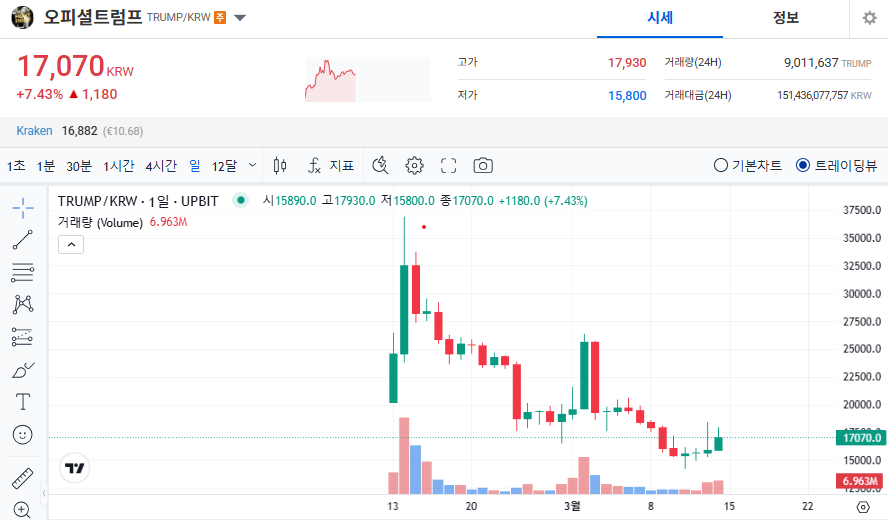The width and height of the screenshot is (888, 520).
Task: Select the 30분 interval
Action: point(79,165)
